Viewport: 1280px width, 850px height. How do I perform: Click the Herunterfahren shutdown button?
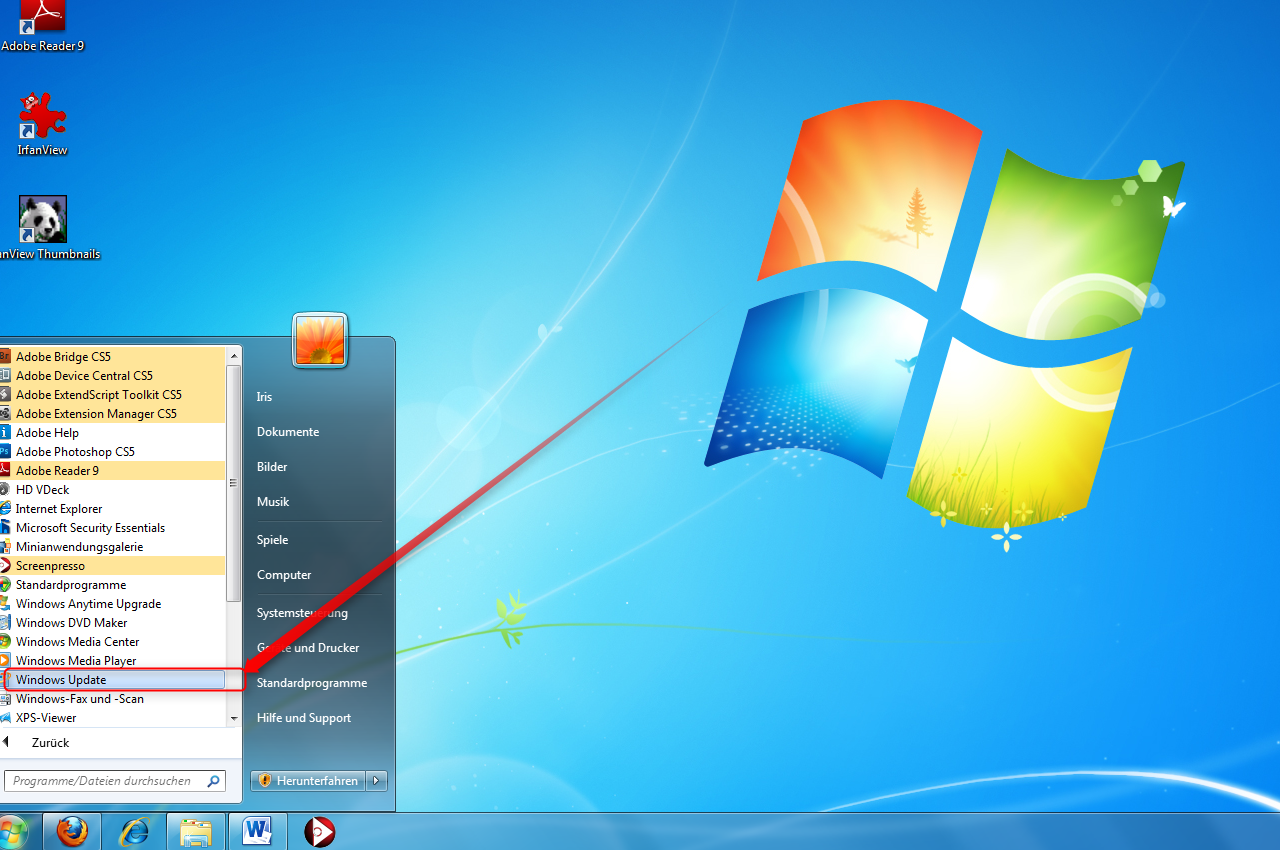(308, 780)
